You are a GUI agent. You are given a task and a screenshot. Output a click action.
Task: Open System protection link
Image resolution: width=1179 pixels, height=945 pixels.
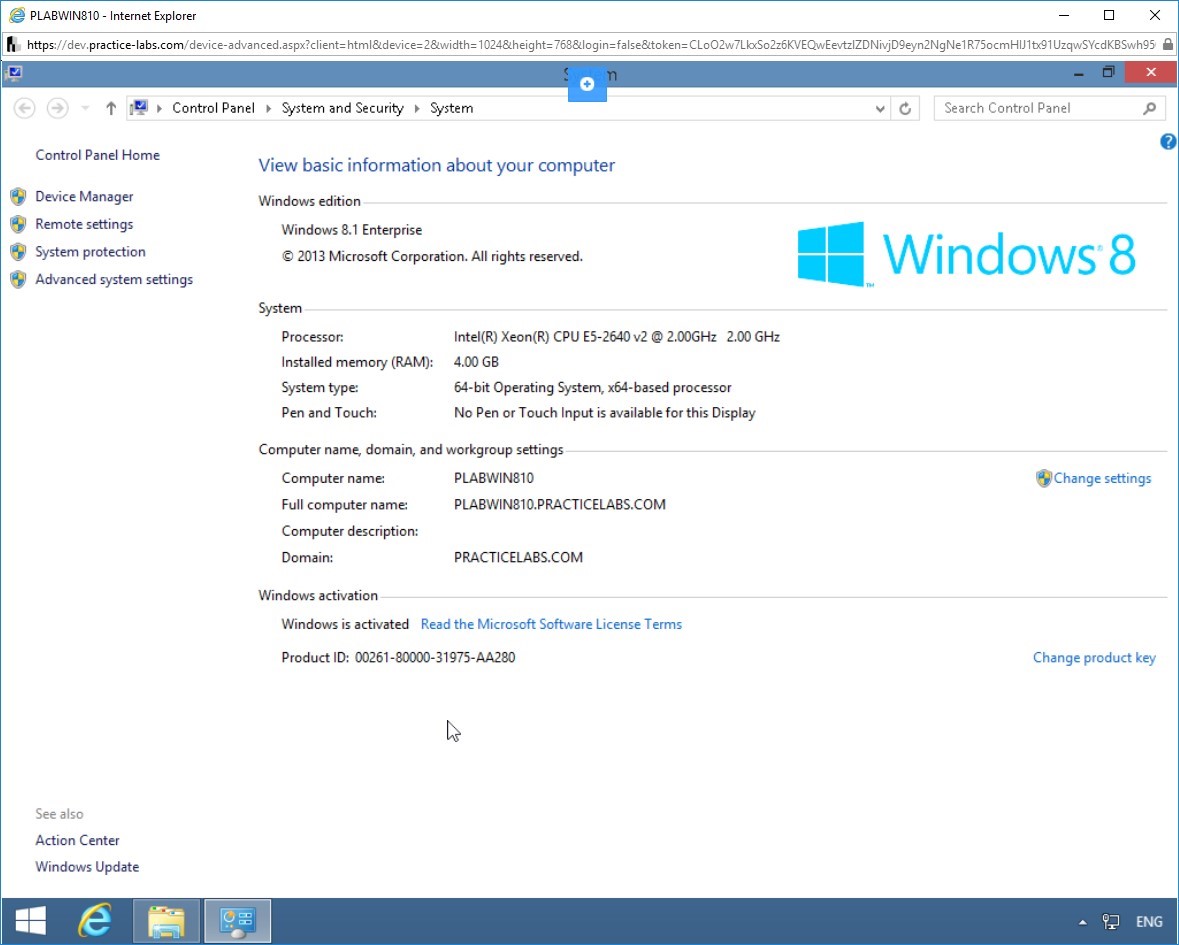[90, 252]
